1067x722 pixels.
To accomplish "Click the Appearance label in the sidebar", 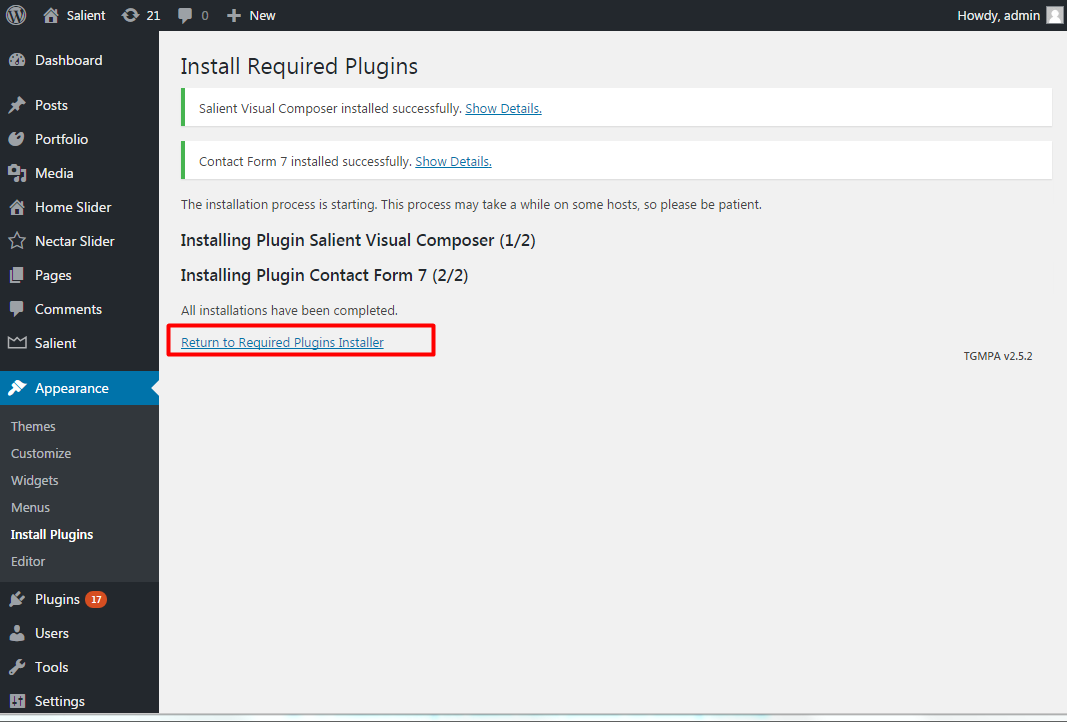I will point(71,388).
